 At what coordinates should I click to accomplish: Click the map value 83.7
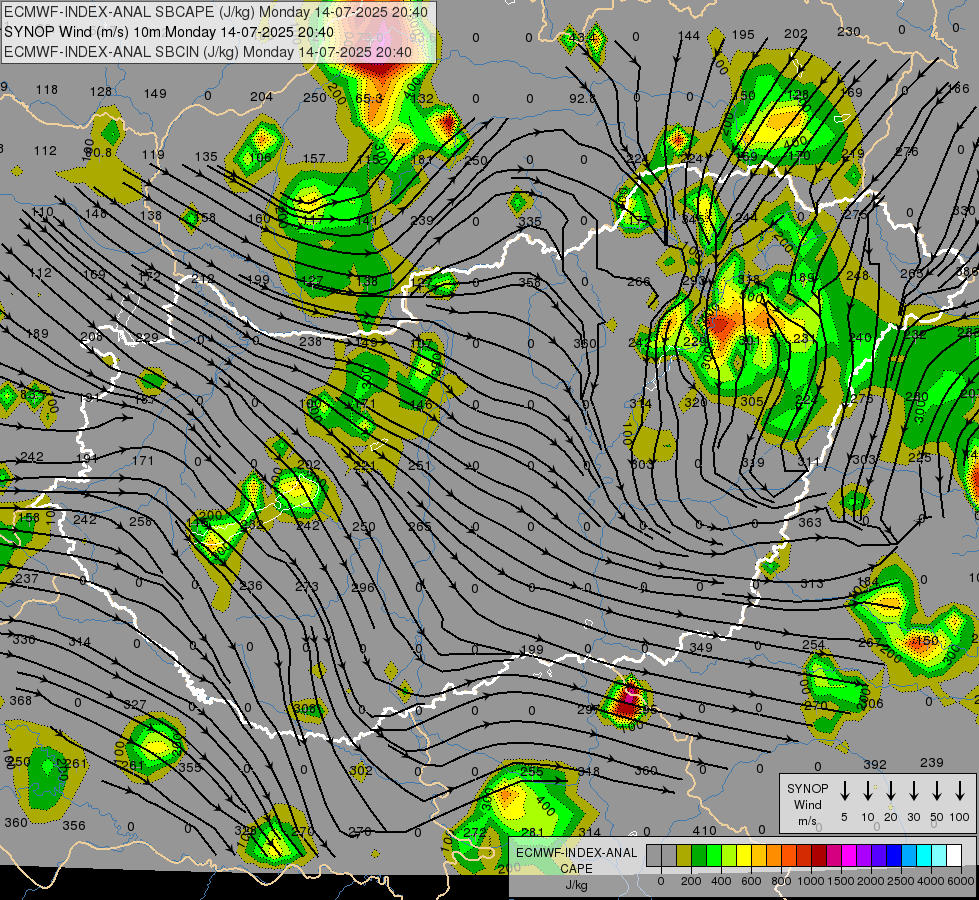(x=33, y=394)
